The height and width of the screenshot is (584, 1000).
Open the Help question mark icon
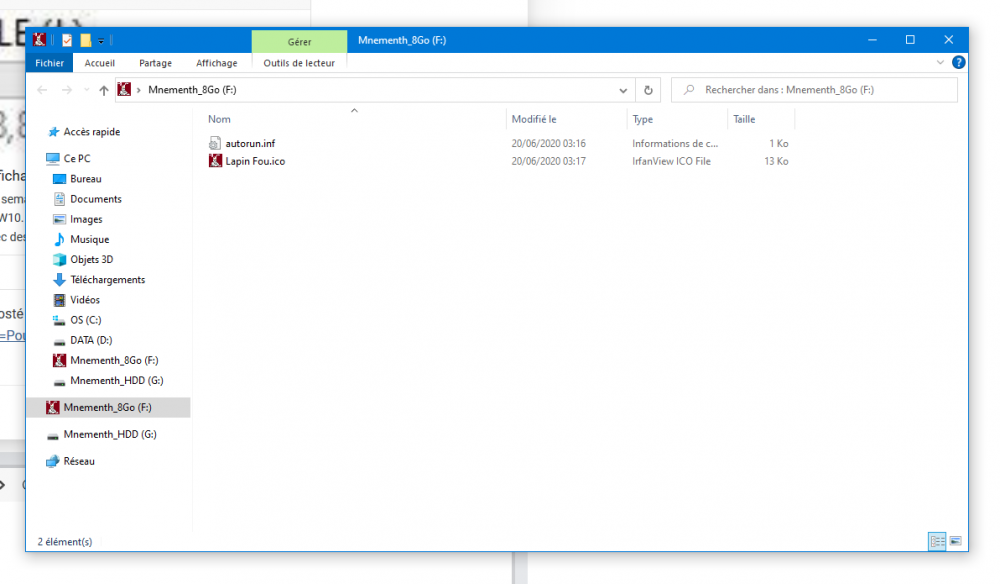[x=959, y=62]
